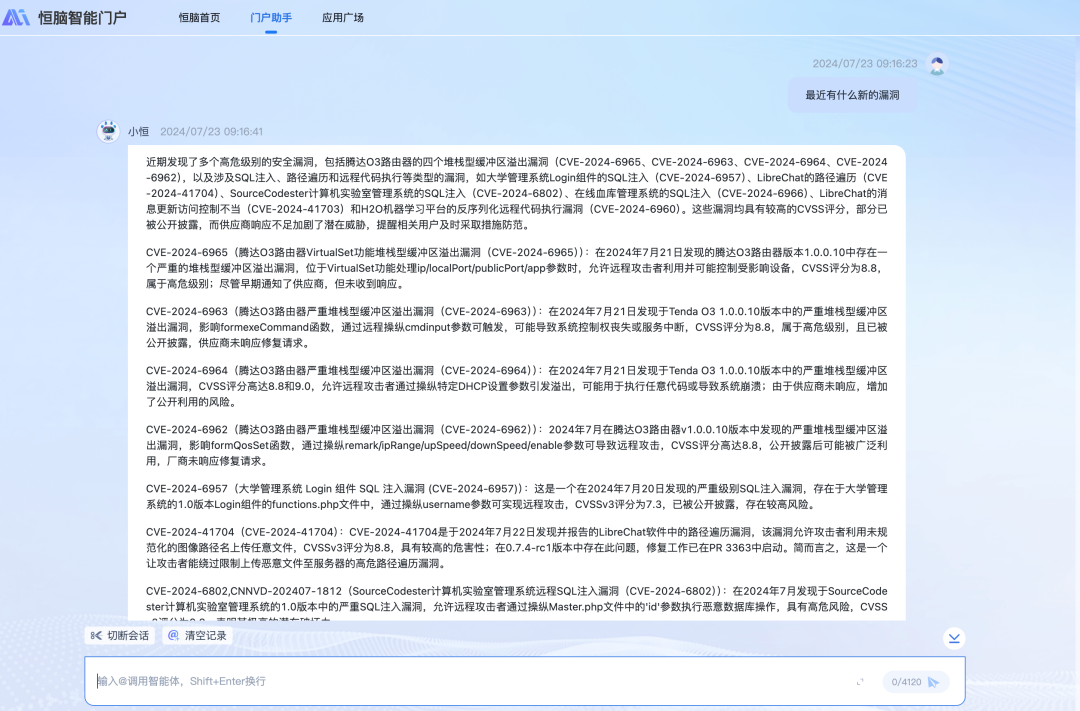Expand the input box with resize icon
The width and height of the screenshot is (1080, 711).
pos(860,682)
